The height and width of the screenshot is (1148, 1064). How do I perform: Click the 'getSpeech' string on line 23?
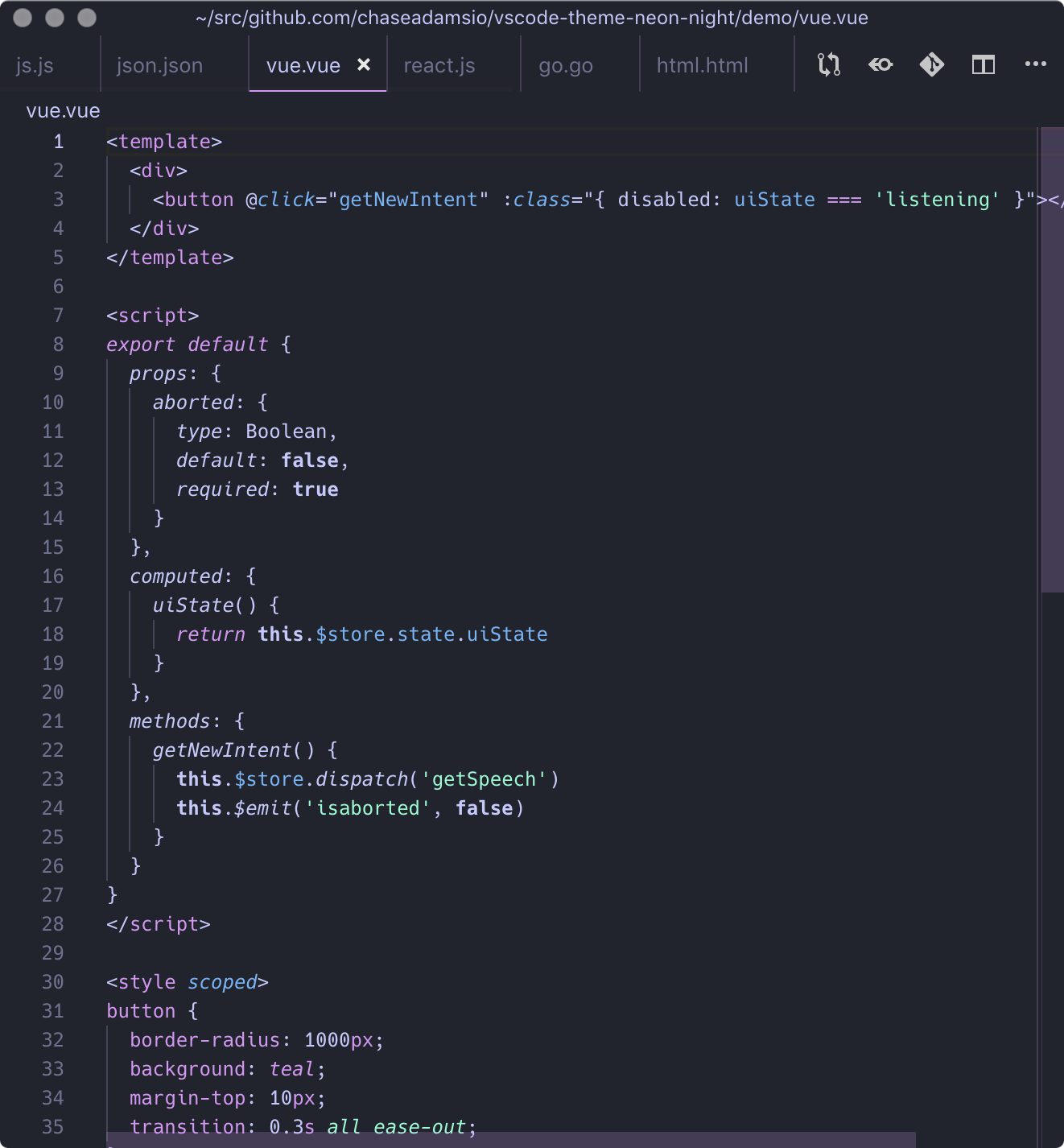click(484, 779)
